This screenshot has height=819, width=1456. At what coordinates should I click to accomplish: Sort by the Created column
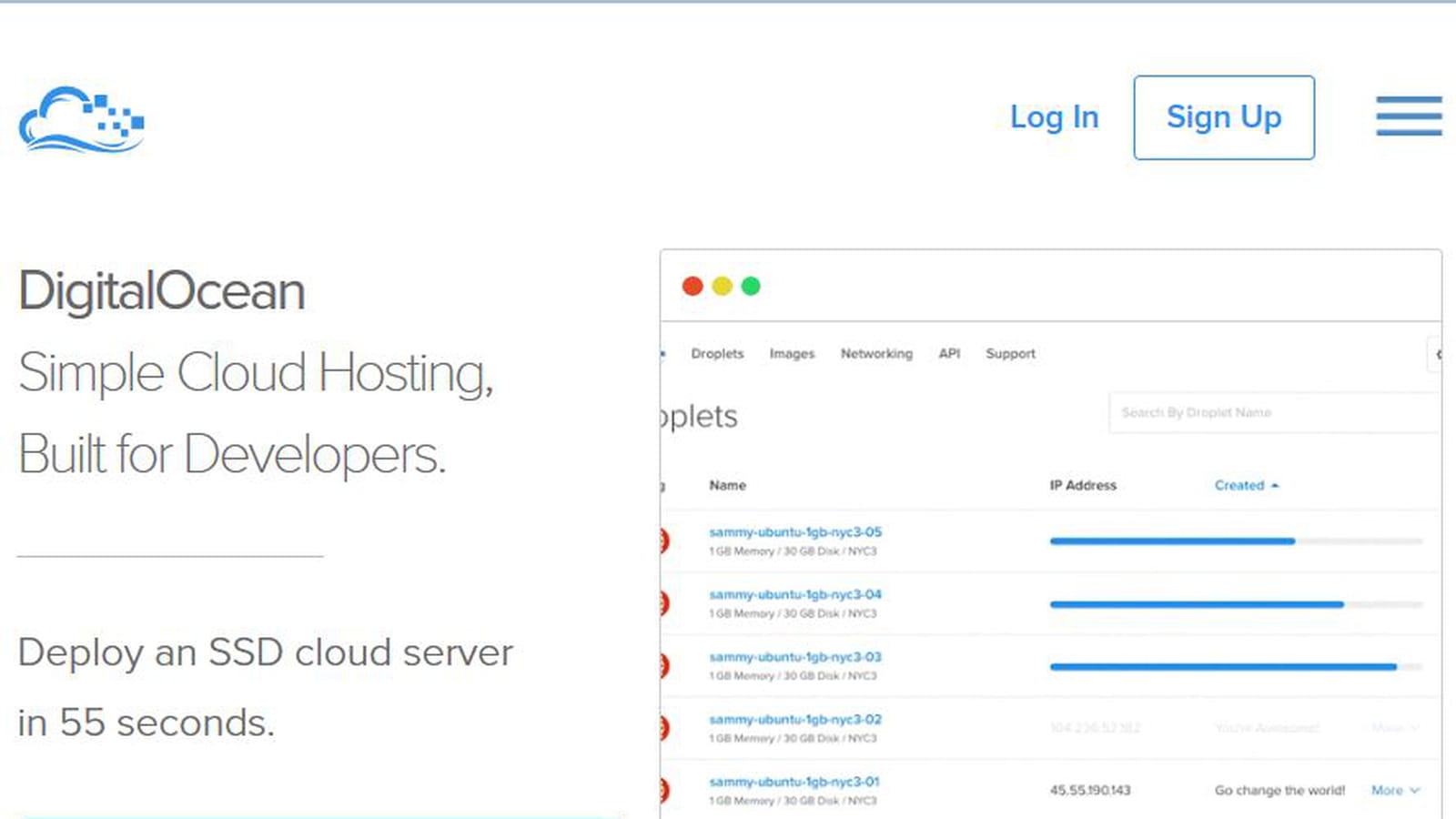pyautogui.click(x=1246, y=485)
